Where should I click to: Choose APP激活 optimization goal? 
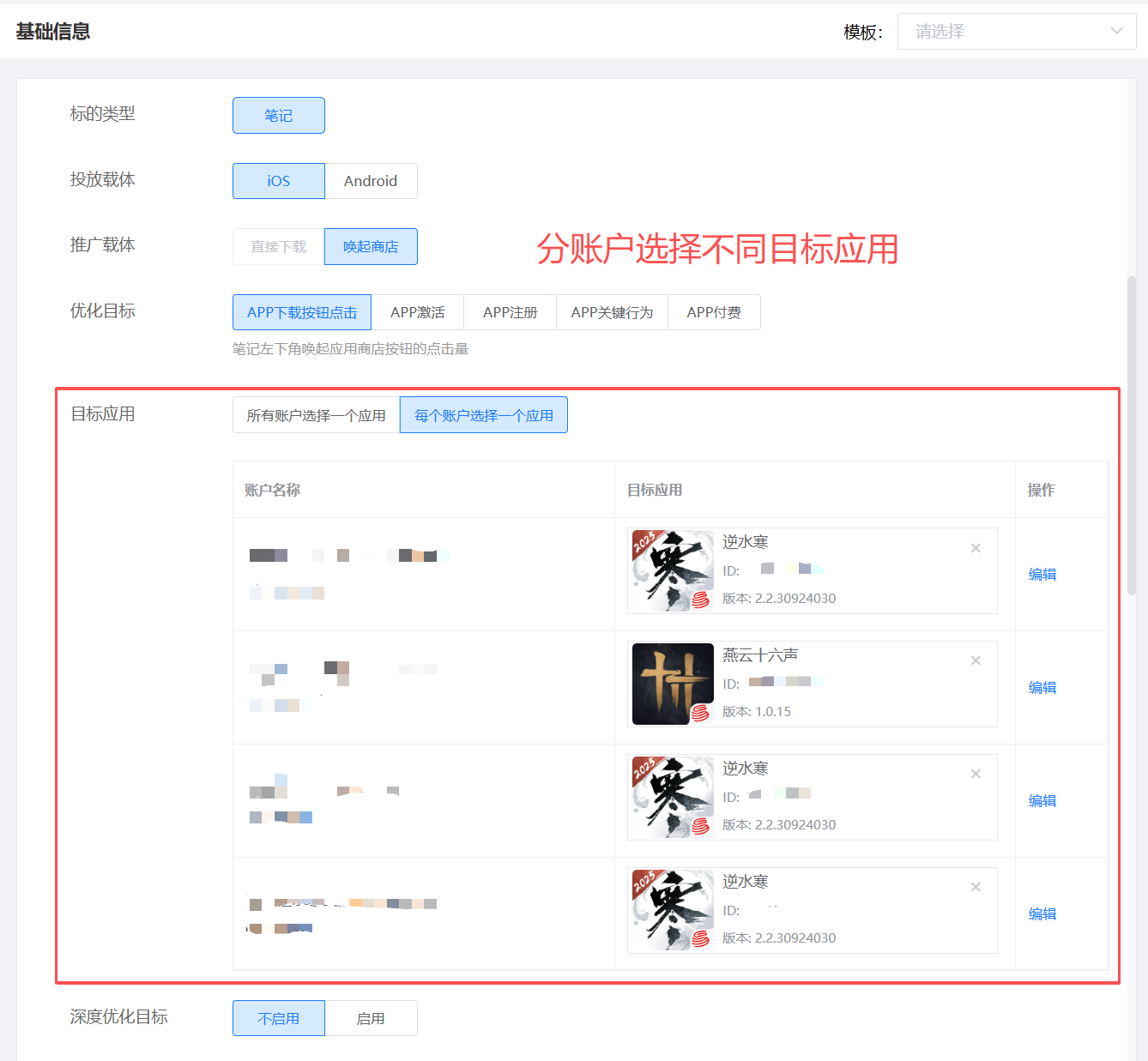[x=417, y=312]
